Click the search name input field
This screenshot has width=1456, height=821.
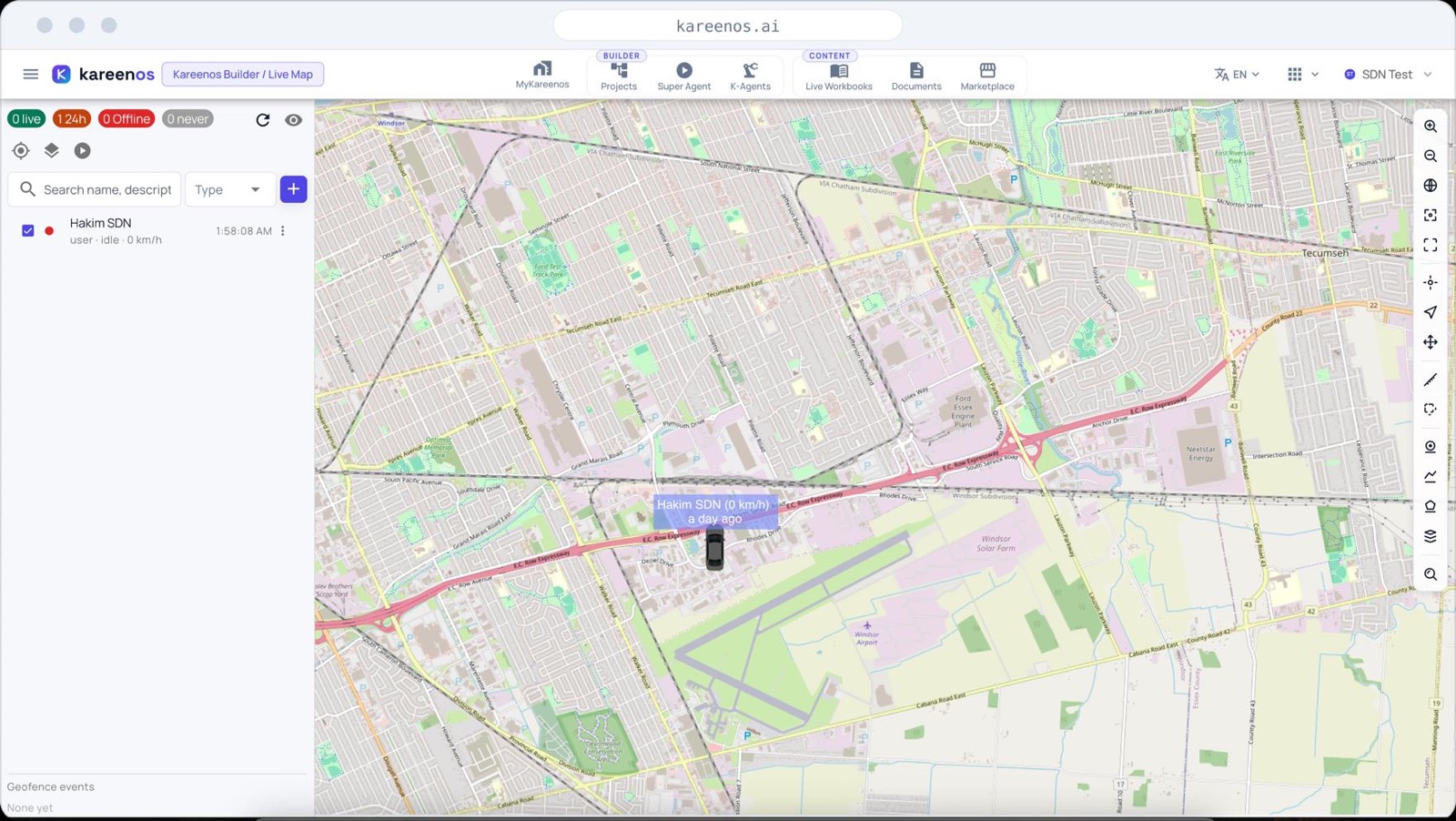pyautogui.click(x=95, y=189)
